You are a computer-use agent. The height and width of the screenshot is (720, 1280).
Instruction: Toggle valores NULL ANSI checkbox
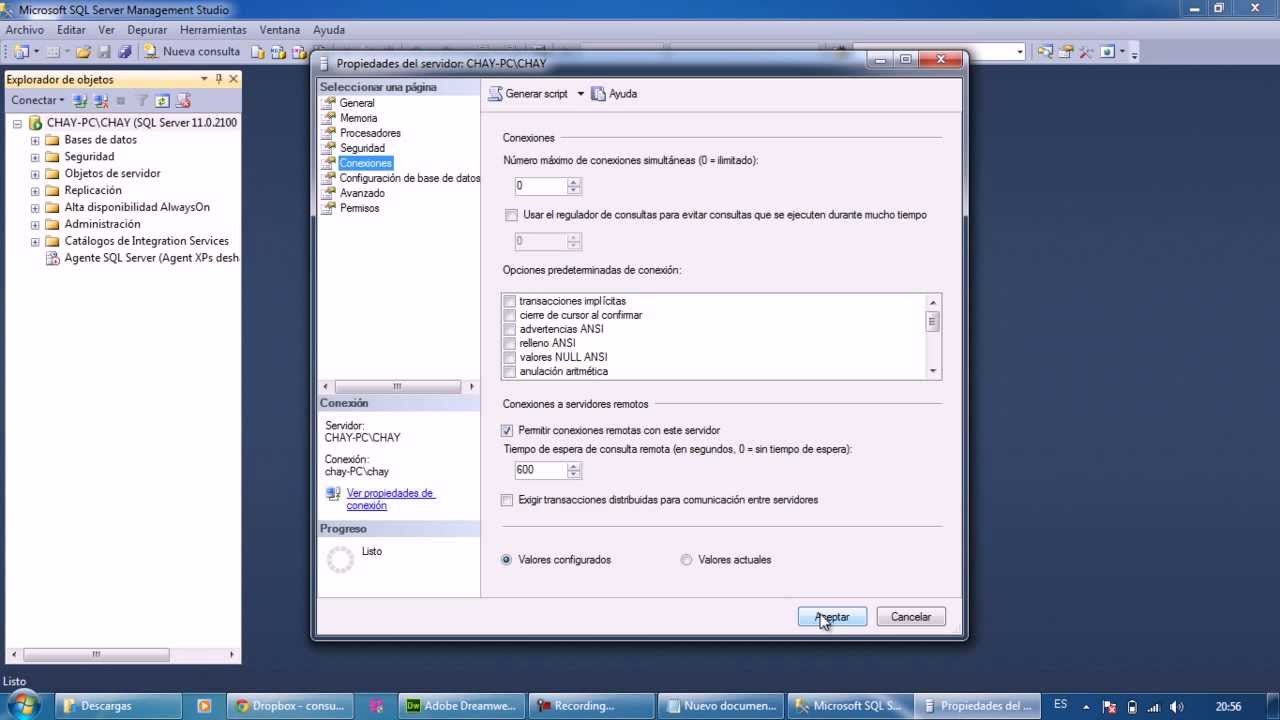[510, 357]
